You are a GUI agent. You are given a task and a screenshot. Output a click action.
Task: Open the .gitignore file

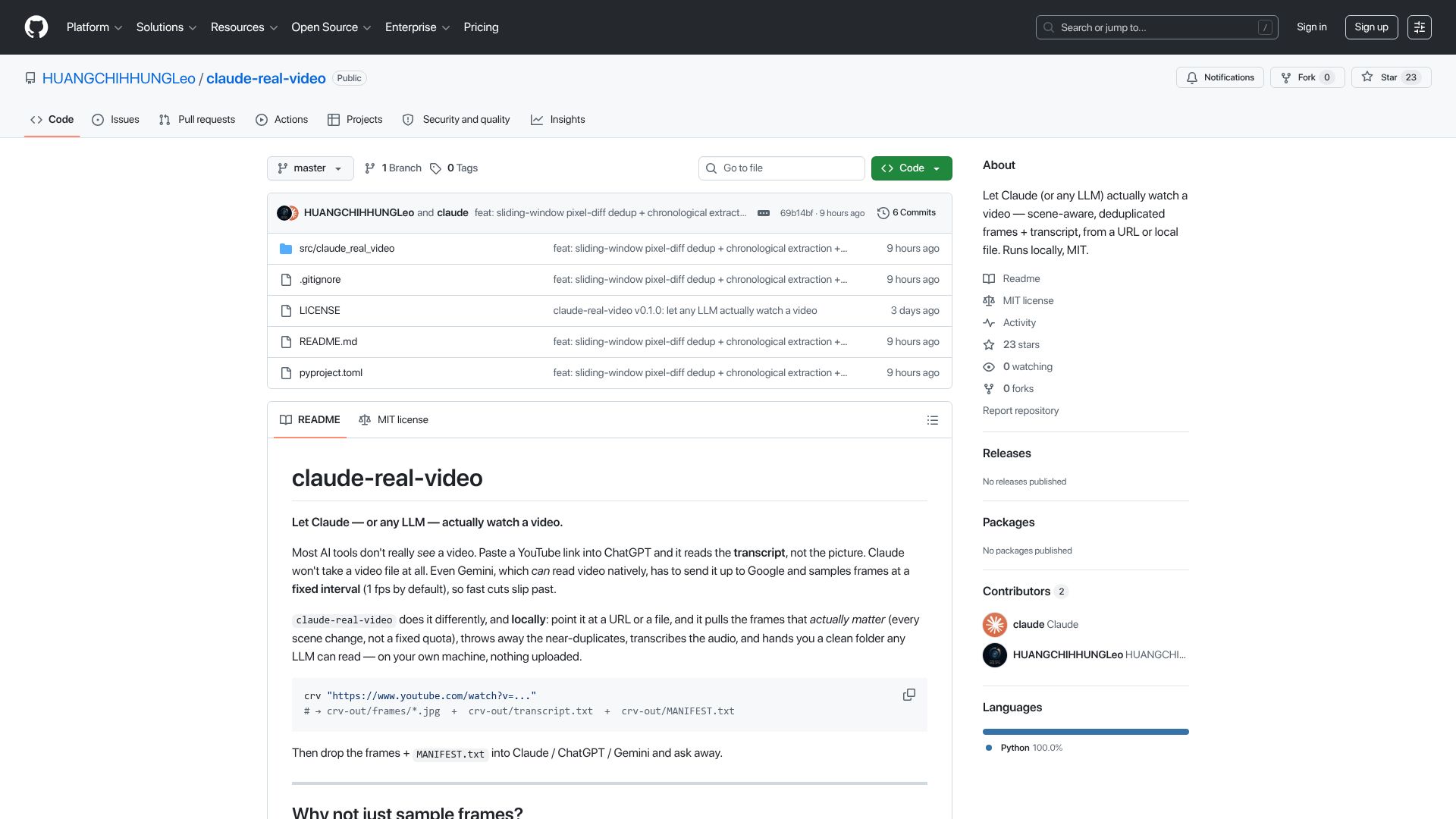320,280
